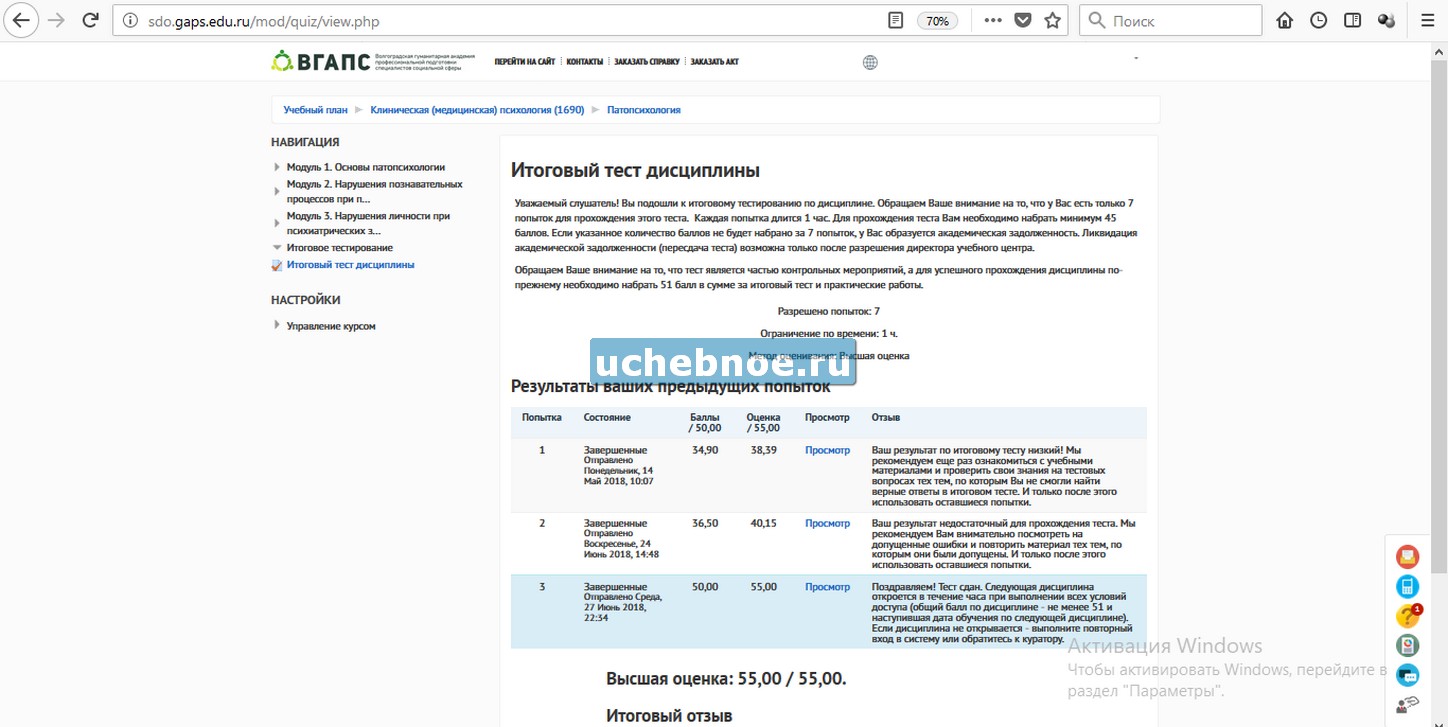This screenshot has height=727, width=1448.
Task: Click the Оценка / 55,00 column header
Action: [763, 422]
